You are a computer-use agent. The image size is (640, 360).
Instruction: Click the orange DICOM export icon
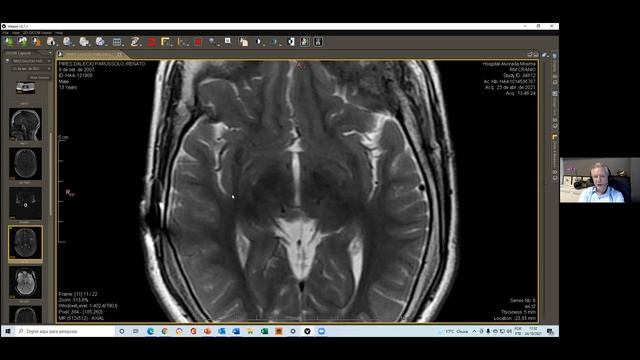point(37,42)
